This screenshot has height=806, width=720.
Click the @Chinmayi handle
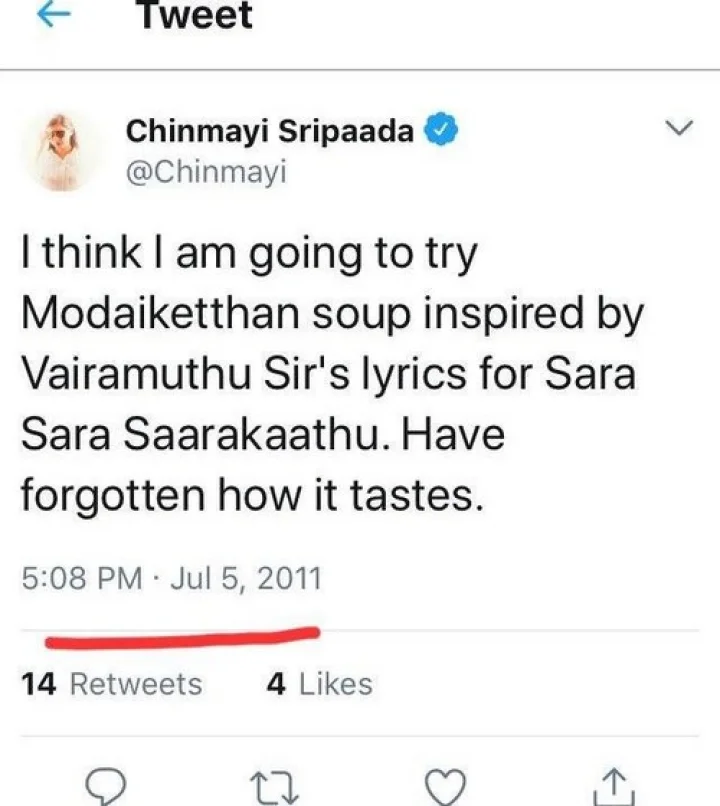click(206, 172)
